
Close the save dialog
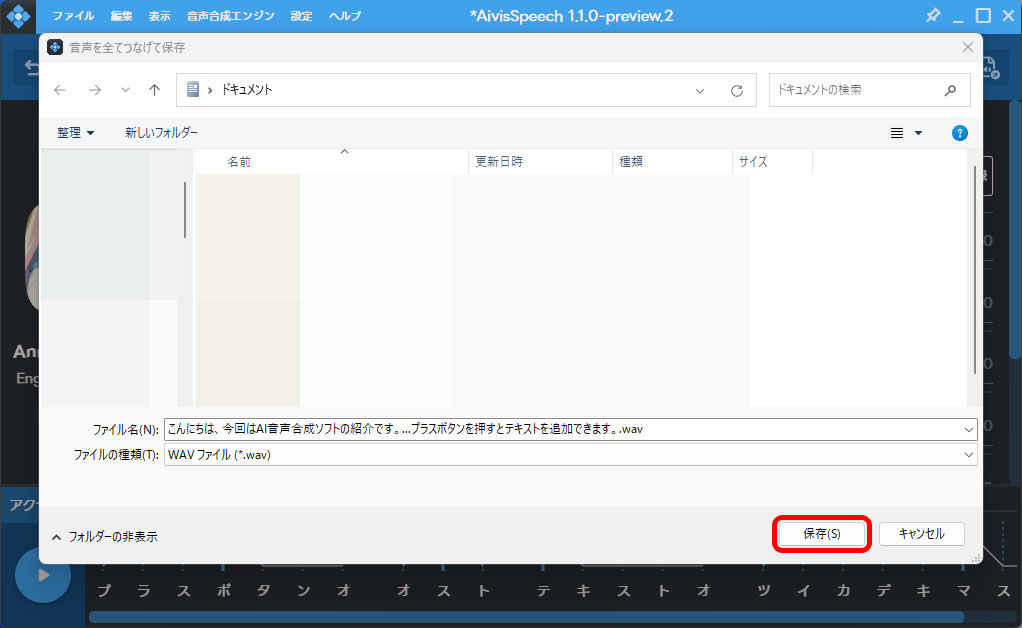tap(968, 47)
